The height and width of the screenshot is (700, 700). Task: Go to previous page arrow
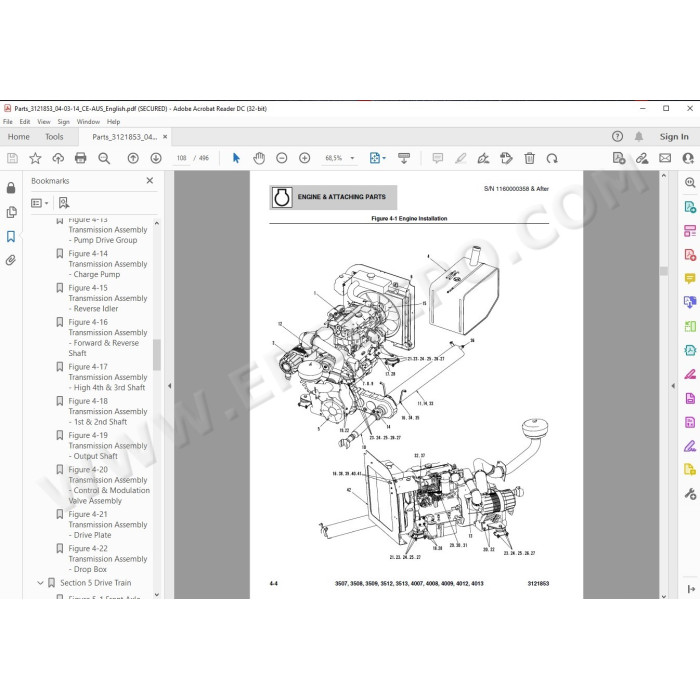coord(133,158)
